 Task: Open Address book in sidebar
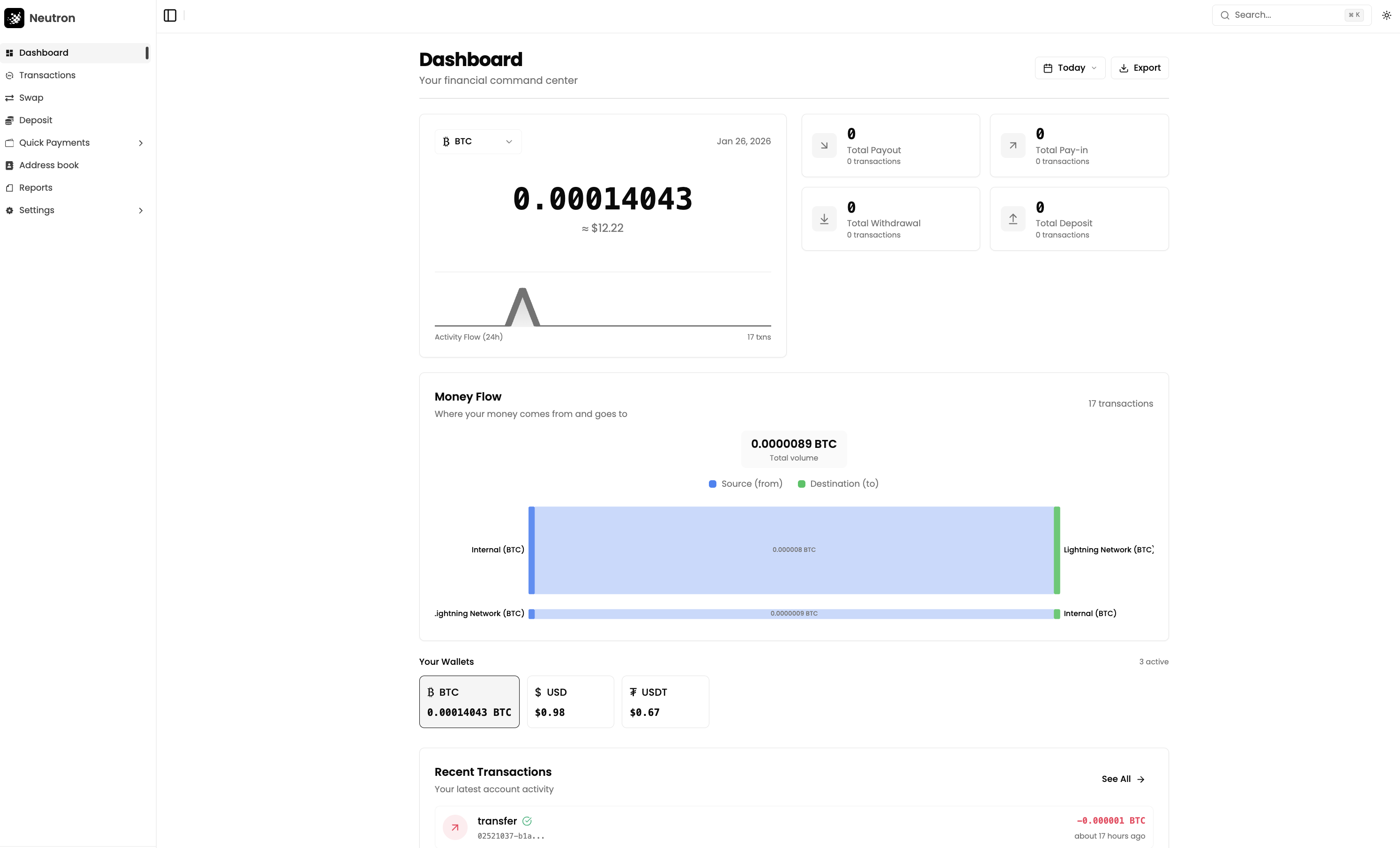click(x=49, y=165)
